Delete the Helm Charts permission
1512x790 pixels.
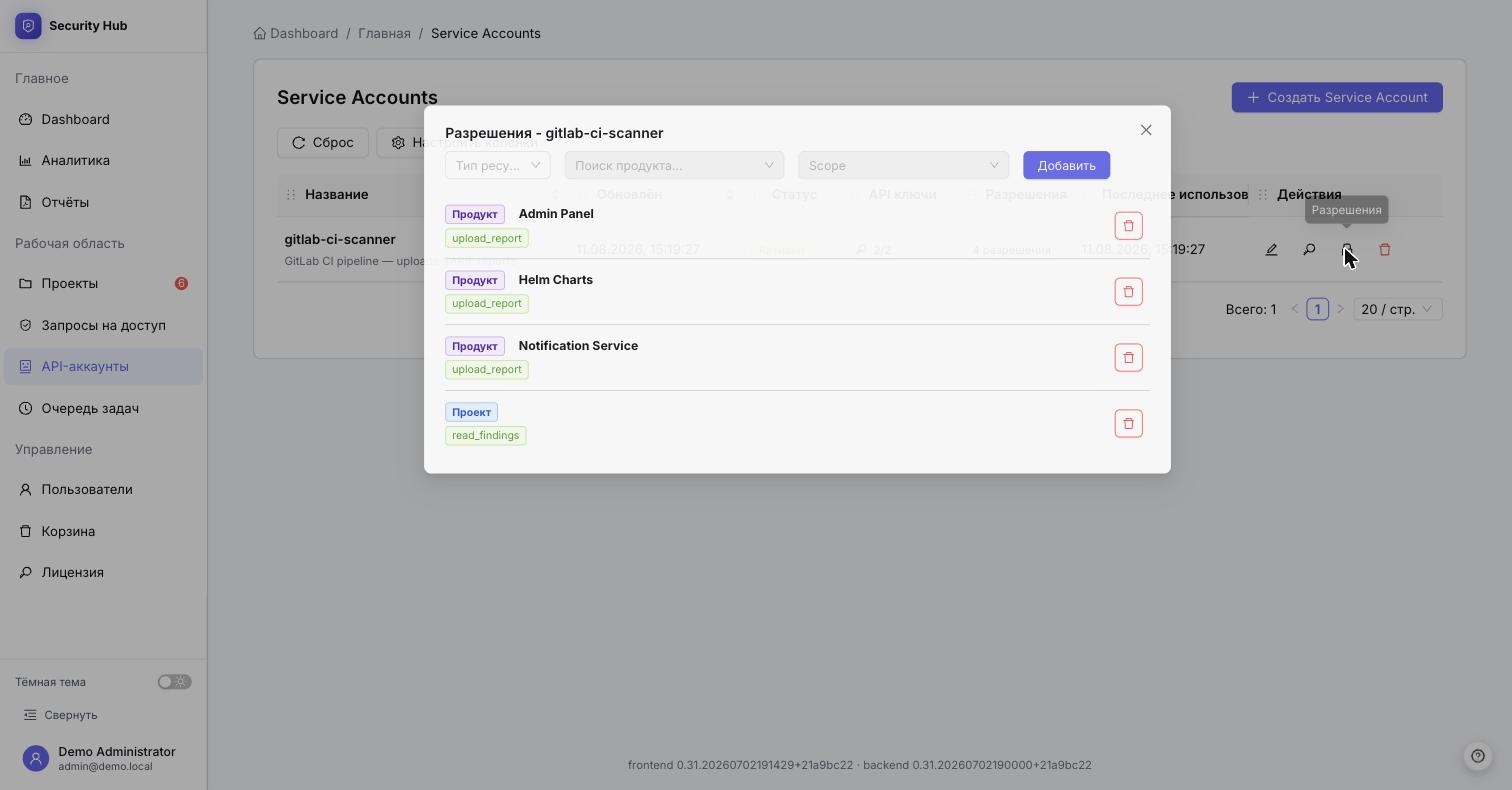pyautogui.click(x=1128, y=292)
